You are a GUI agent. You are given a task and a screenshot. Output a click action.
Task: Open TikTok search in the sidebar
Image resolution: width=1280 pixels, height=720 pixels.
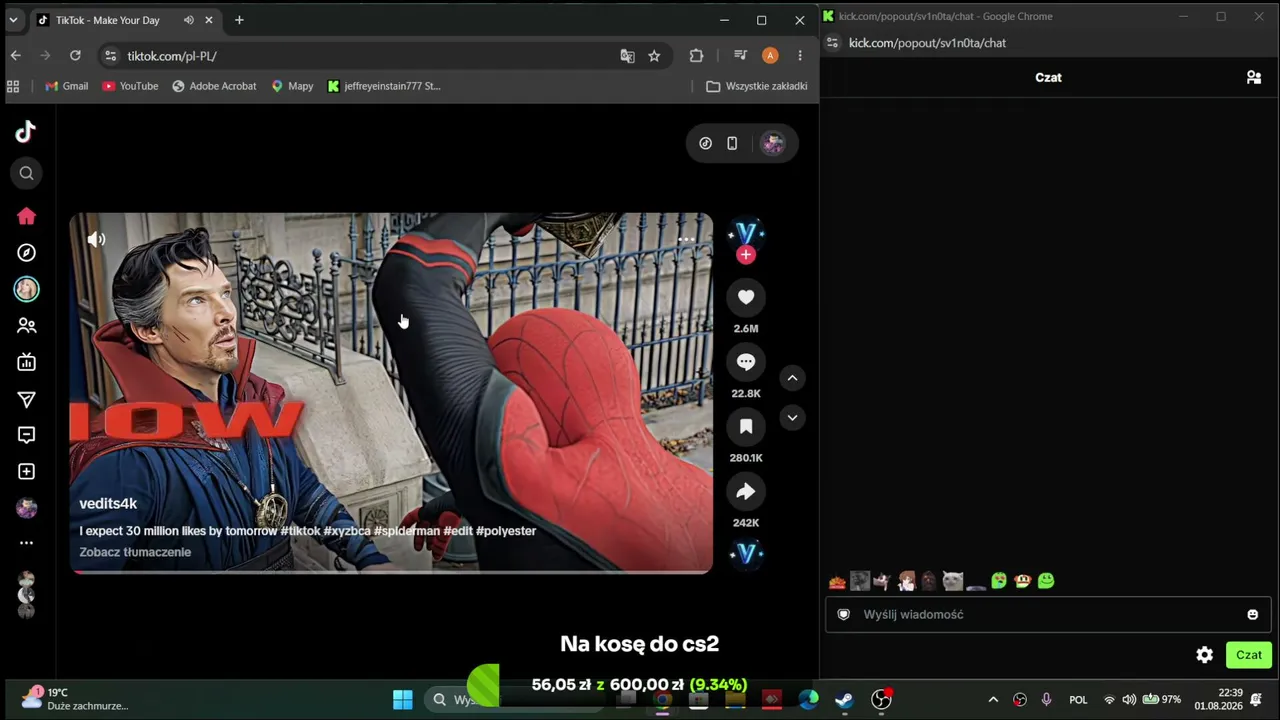(x=27, y=173)
